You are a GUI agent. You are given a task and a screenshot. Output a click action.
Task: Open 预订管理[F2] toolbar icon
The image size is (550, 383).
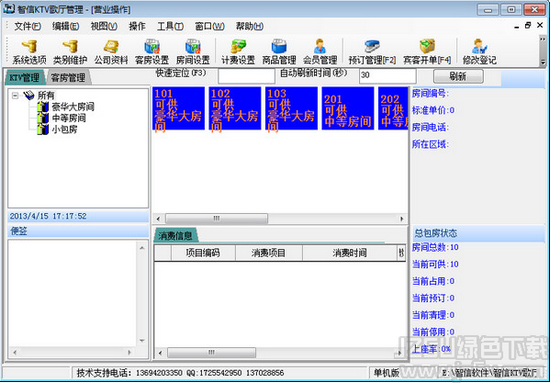372,52
